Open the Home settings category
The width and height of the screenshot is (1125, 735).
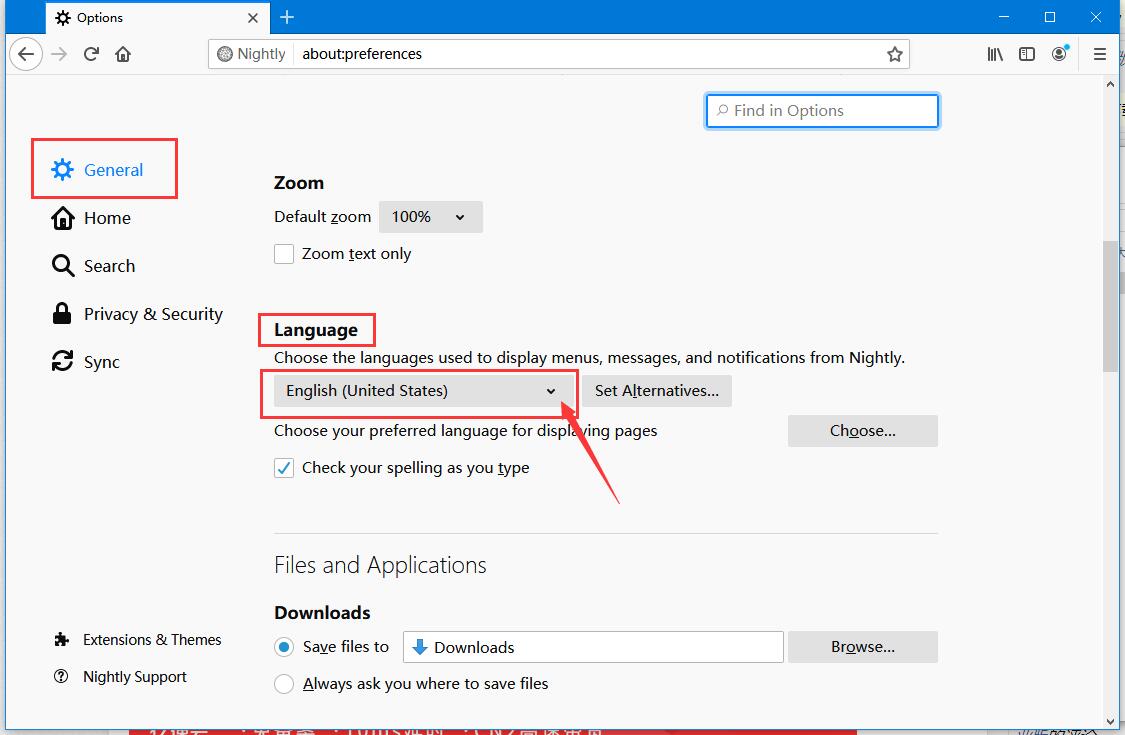click(x=91, y=218)
